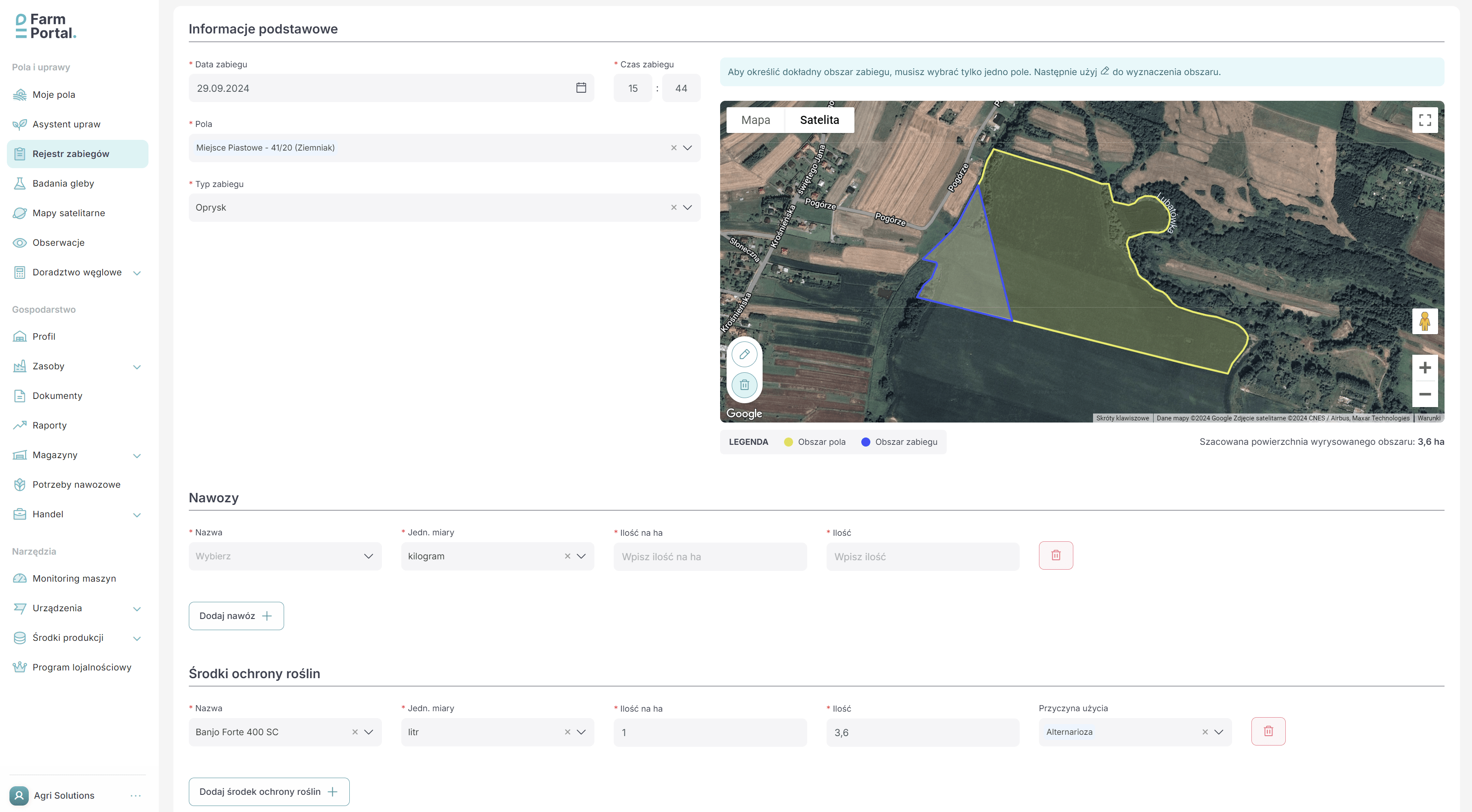Click the Google logo on map
The width and height of the screenshot is (1472, 812).
pyautogui.click(x=744, y=414)
